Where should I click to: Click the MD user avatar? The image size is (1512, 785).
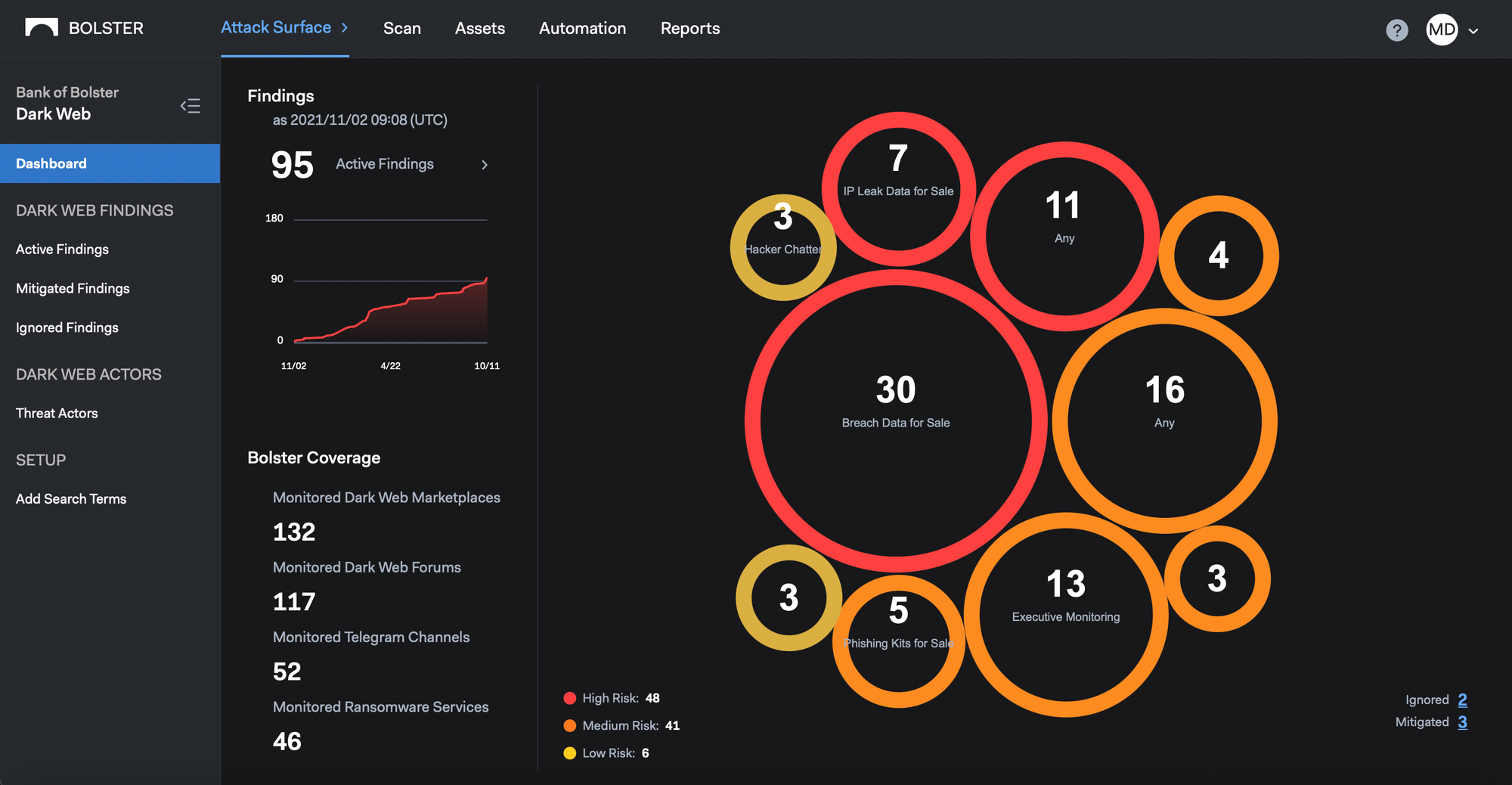pos(1442,30)
